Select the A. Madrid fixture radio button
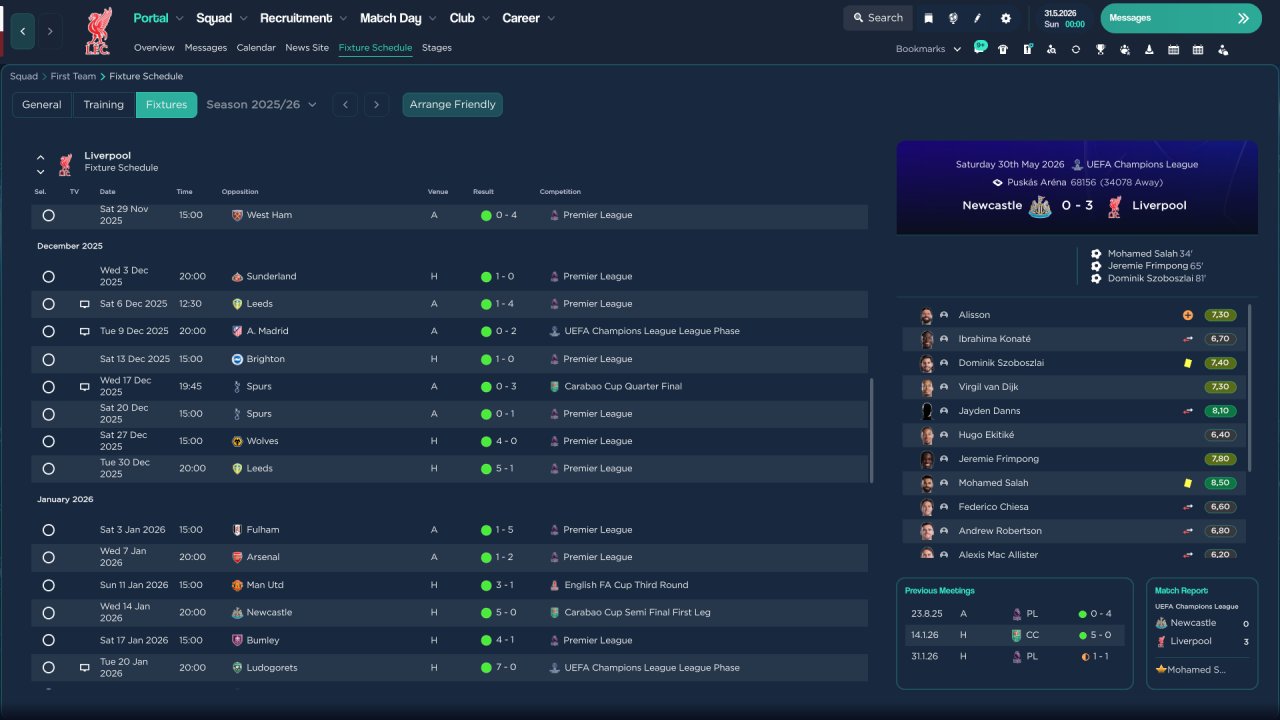This screenshot has height=720, width=1280. point(48,331)
